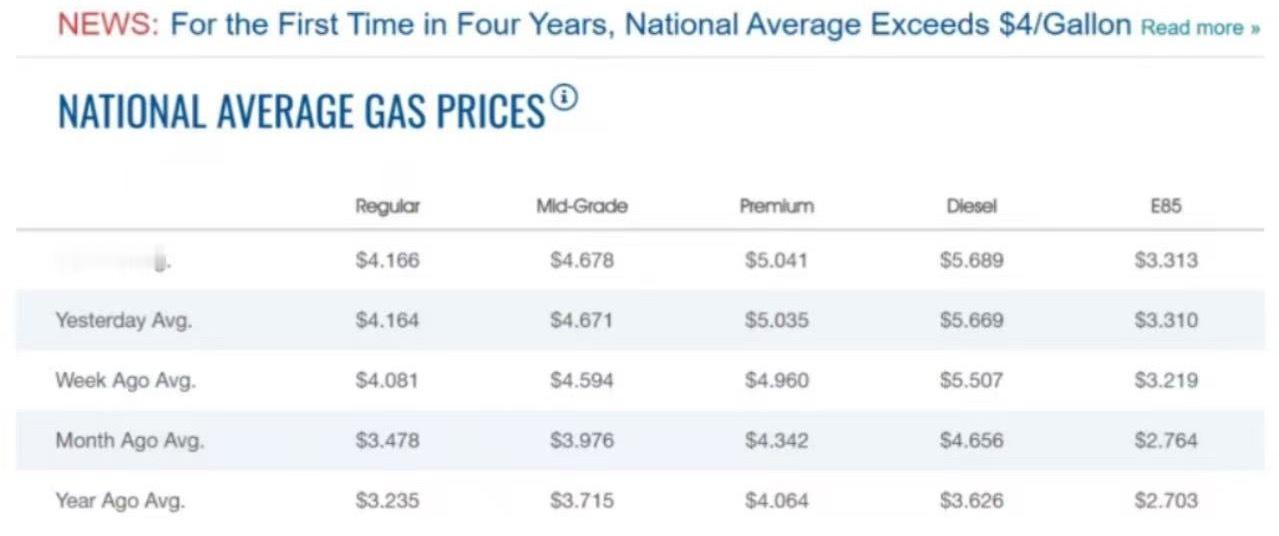The width and height of the screenshot is (1279, 536).
Task: Click the Diesel column header
Action: (x=971, y=207)
